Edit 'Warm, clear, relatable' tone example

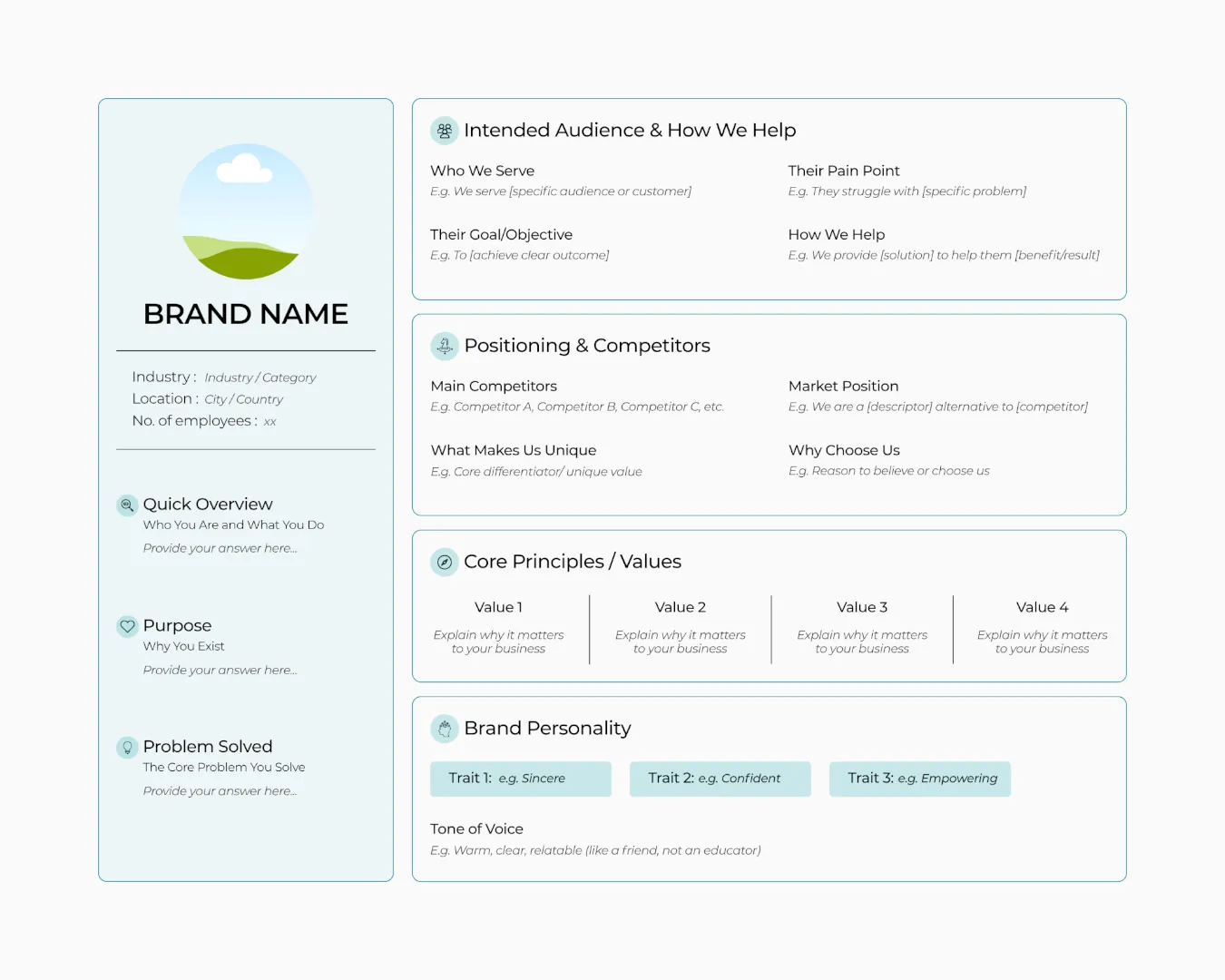595,850
